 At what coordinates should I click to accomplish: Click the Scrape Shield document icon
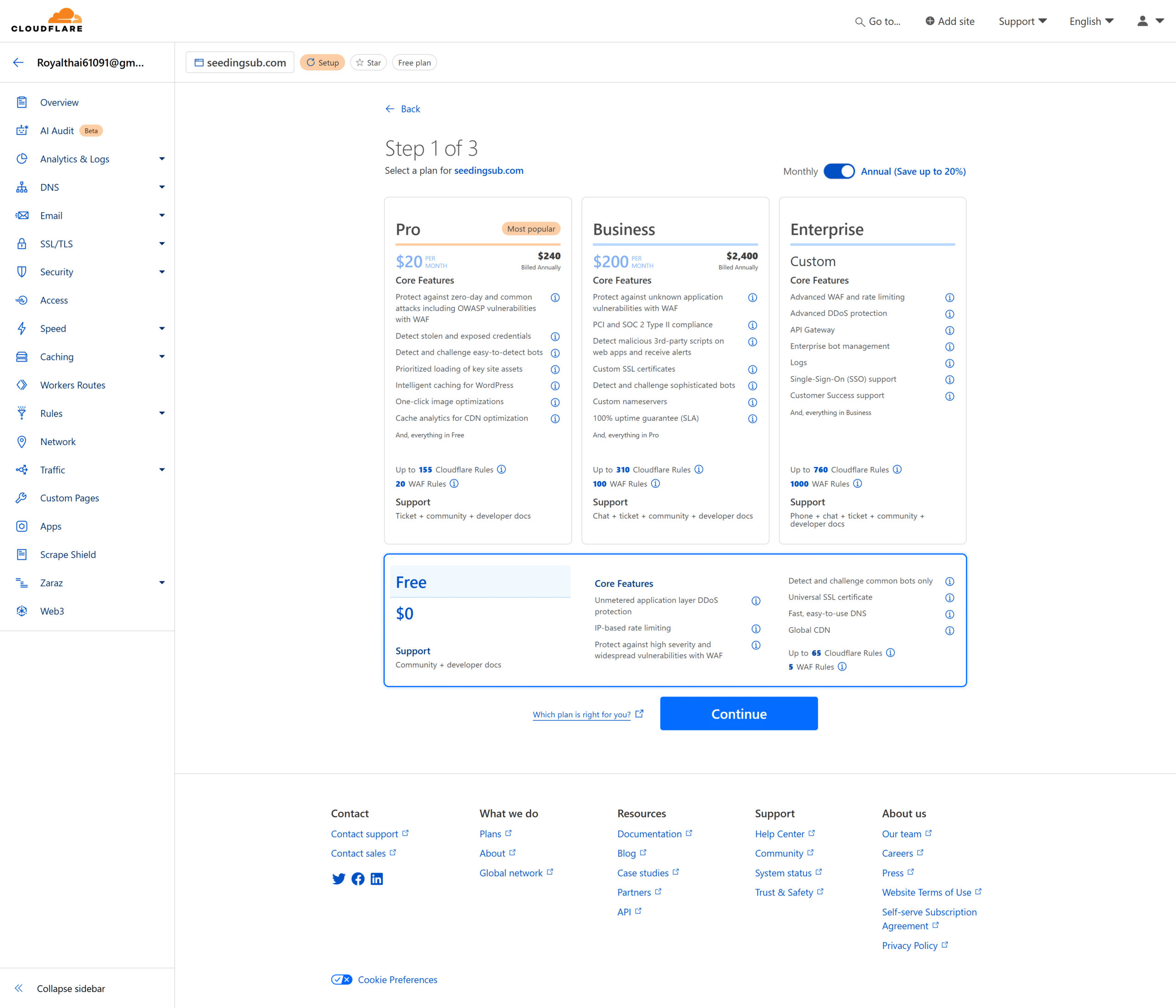click(22, 555)
